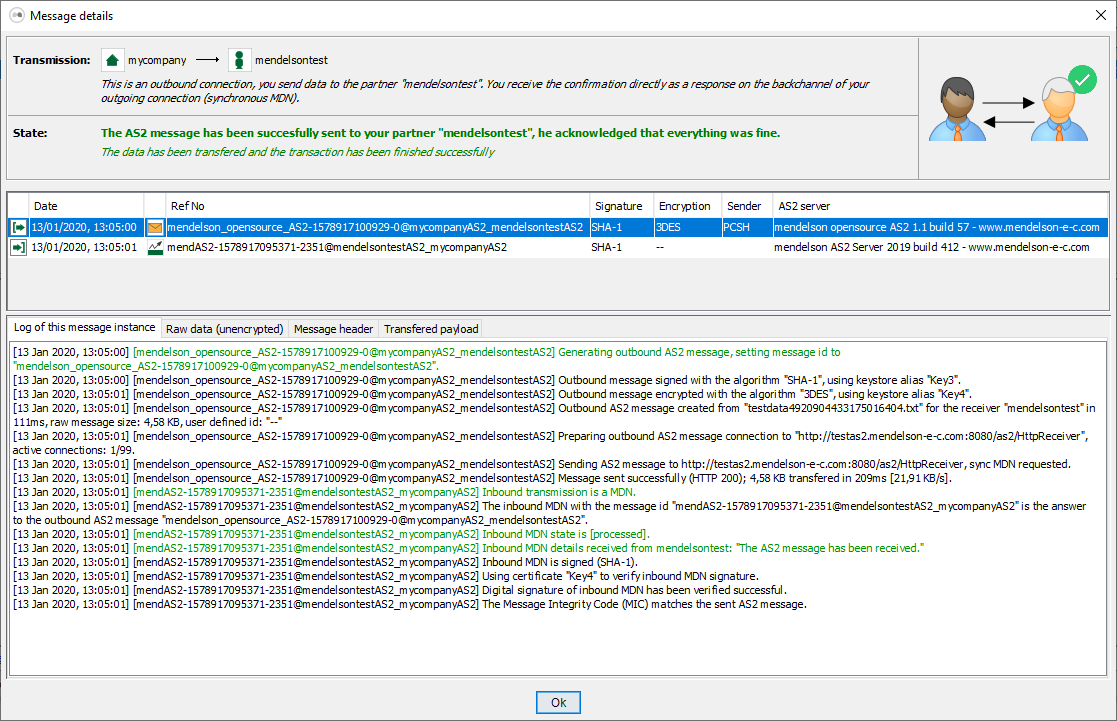Image resolution: width=1117 pixels, height=721 pixels.
Task: Click the Message details window icon
Action: coord(16,15)
